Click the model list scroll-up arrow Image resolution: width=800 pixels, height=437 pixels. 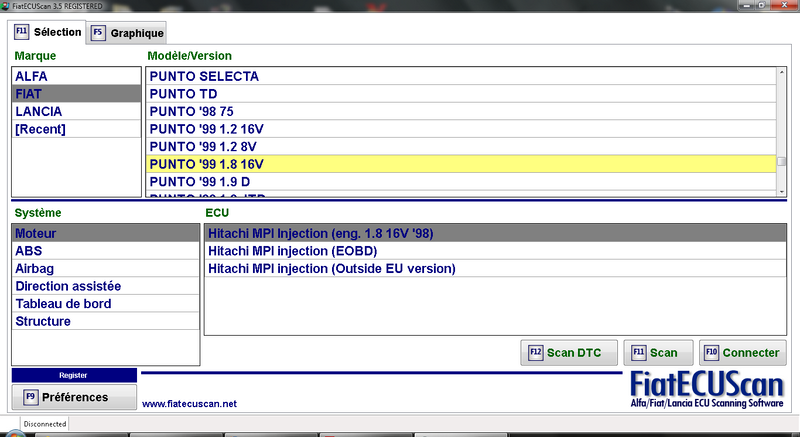781,72
